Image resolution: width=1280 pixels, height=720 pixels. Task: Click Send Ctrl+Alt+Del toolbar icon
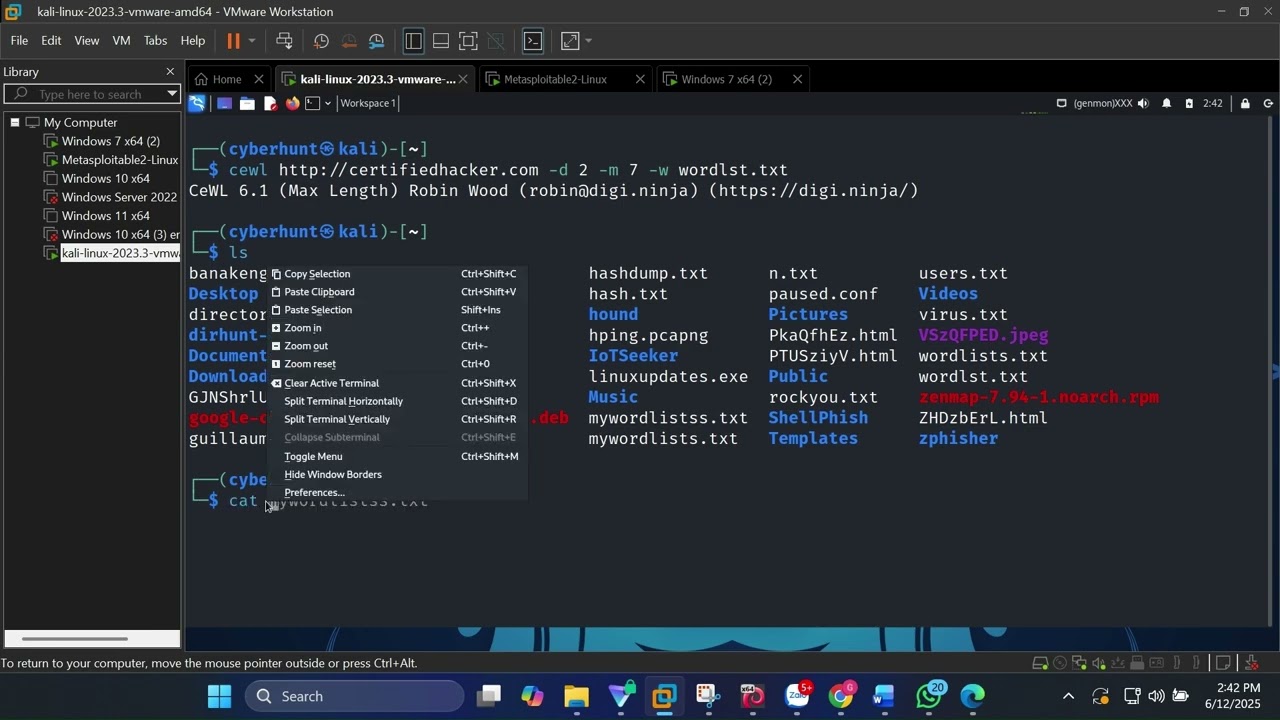click(x=284, y=41)
